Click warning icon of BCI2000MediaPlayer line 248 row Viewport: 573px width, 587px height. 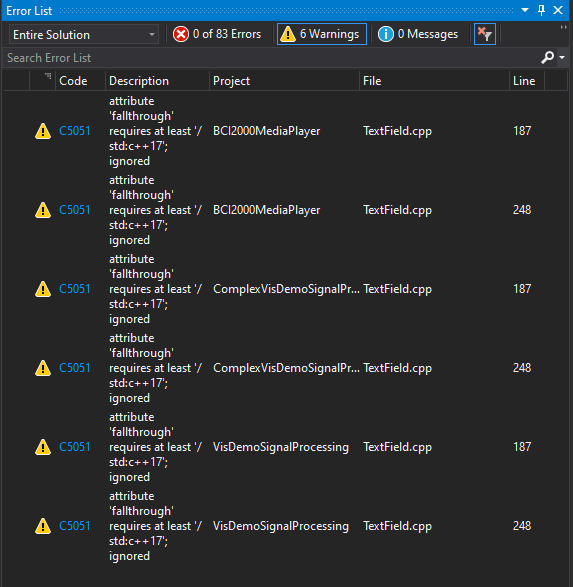click(43, 210)
